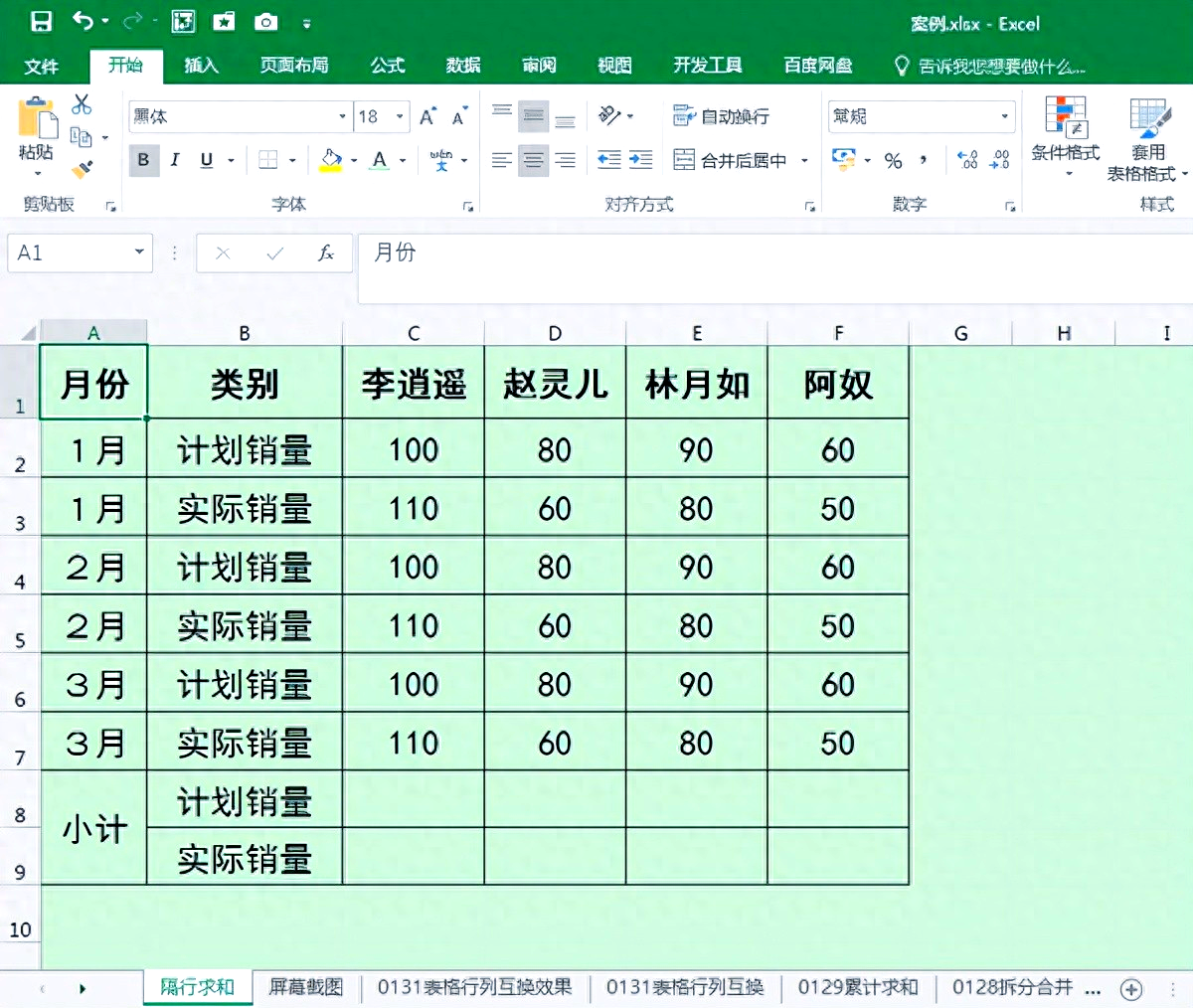Open the font size dropdown showing 18

pyautogui.click(x=401, y=116)
